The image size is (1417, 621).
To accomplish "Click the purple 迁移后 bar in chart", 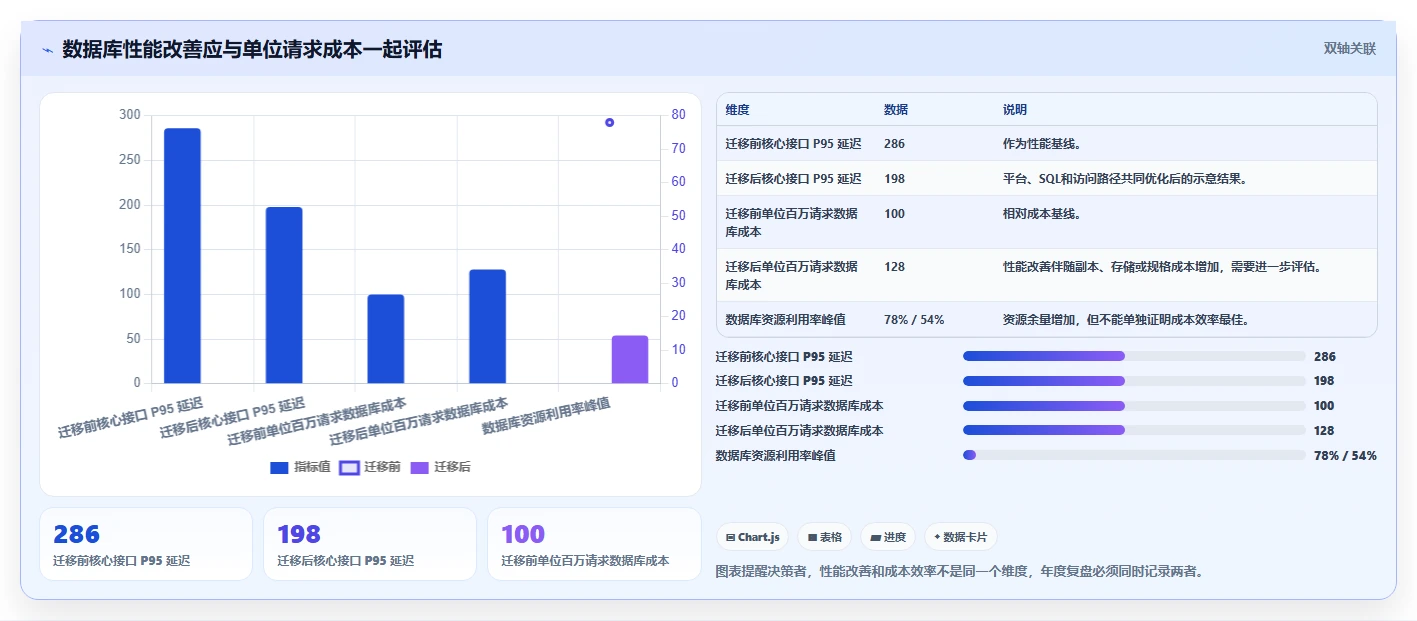I will (x=630, y=359).
